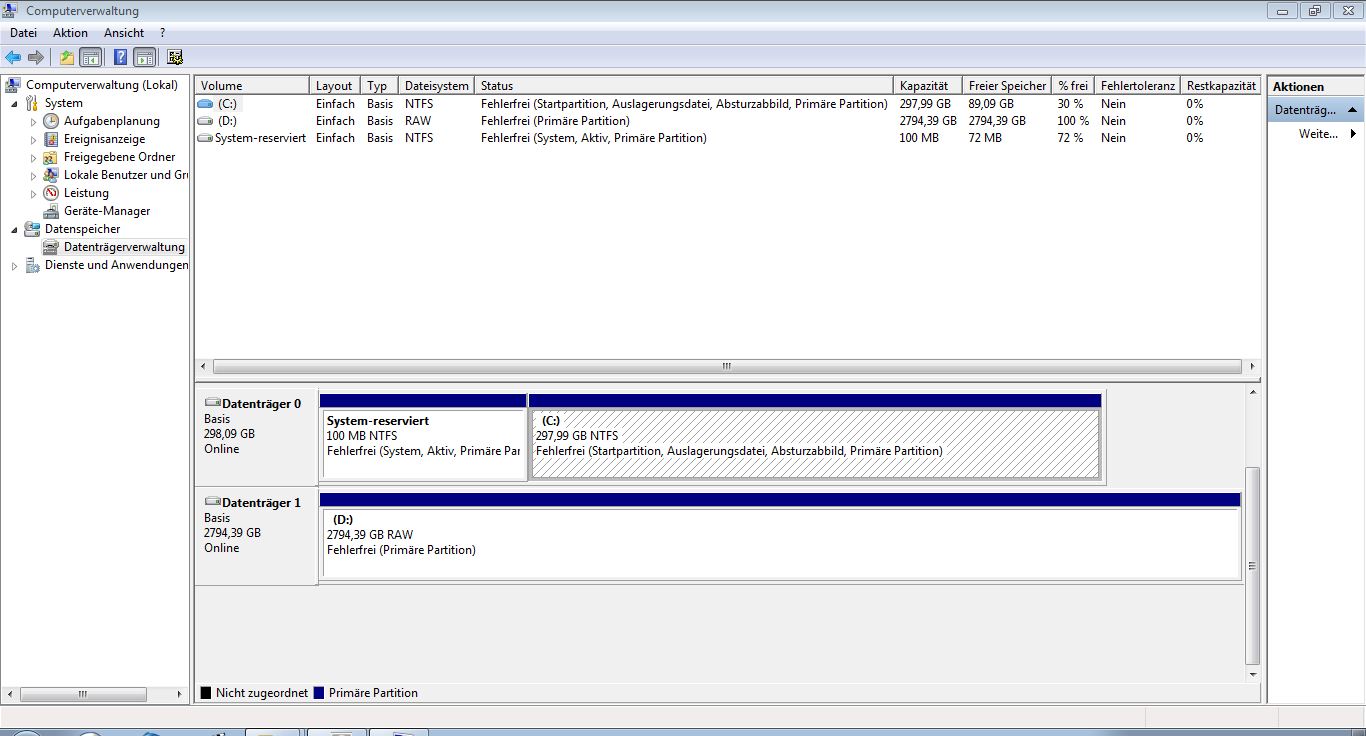Open the Aktion menu
Viewport: 1366px width, 736px height.
coord(70,33)
